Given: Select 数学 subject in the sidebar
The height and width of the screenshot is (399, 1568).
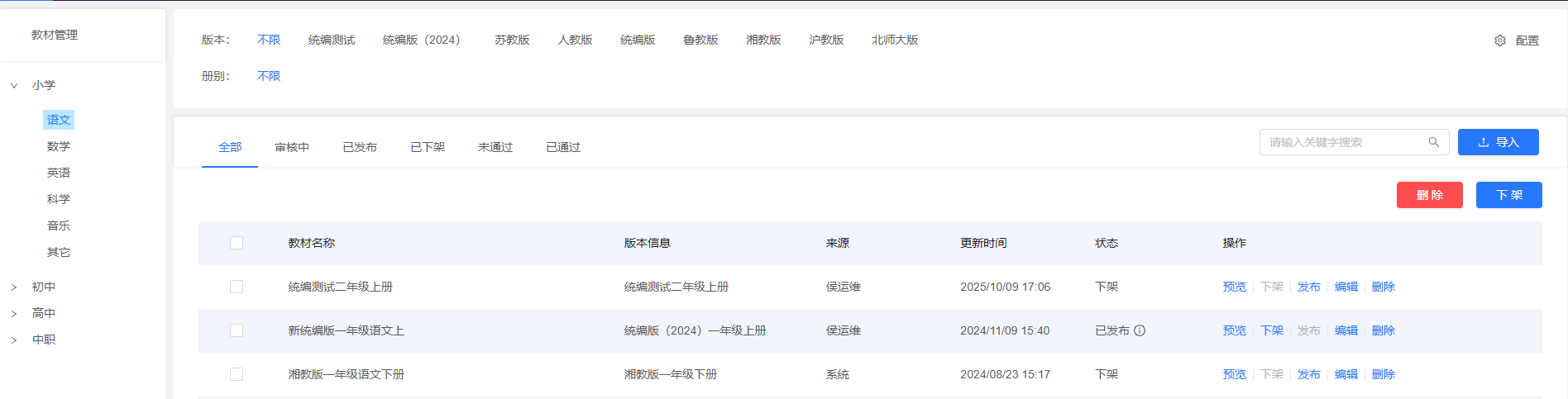Looking at the screenshot, I should 59,146.
